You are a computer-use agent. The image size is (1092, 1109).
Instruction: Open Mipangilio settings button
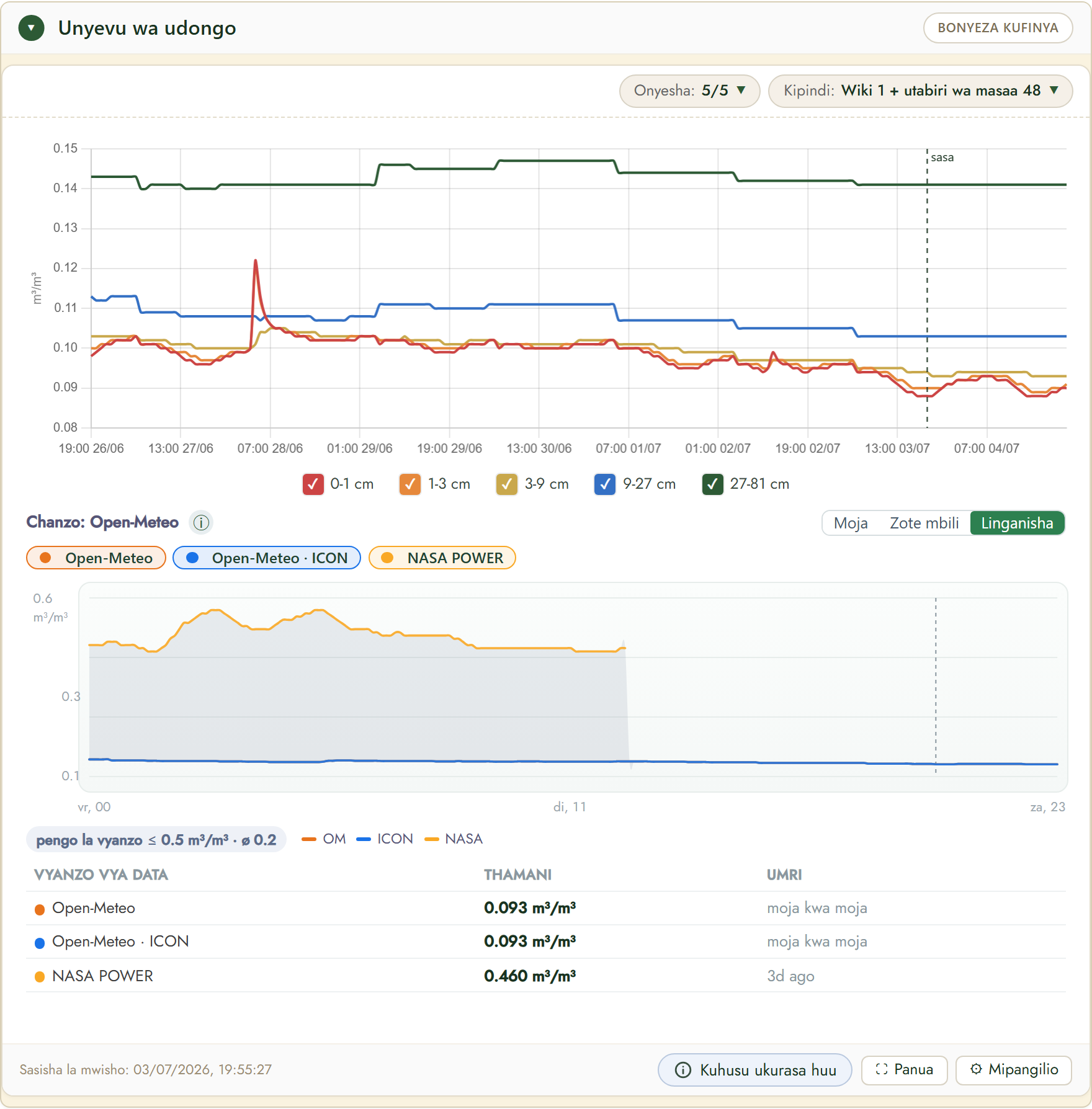click(x=1014, y=1070)
